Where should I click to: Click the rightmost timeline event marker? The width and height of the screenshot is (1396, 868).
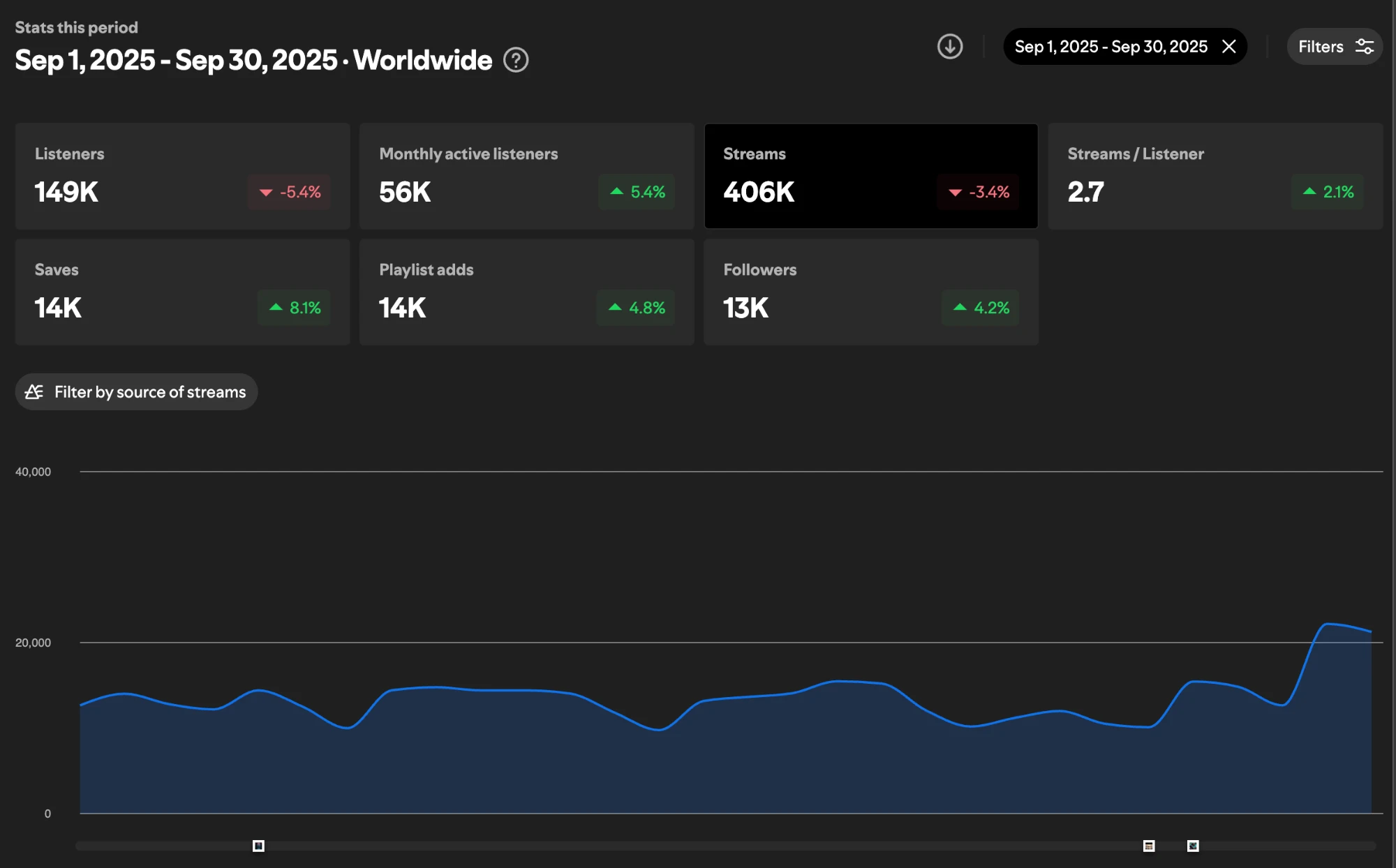point(1193,846)
